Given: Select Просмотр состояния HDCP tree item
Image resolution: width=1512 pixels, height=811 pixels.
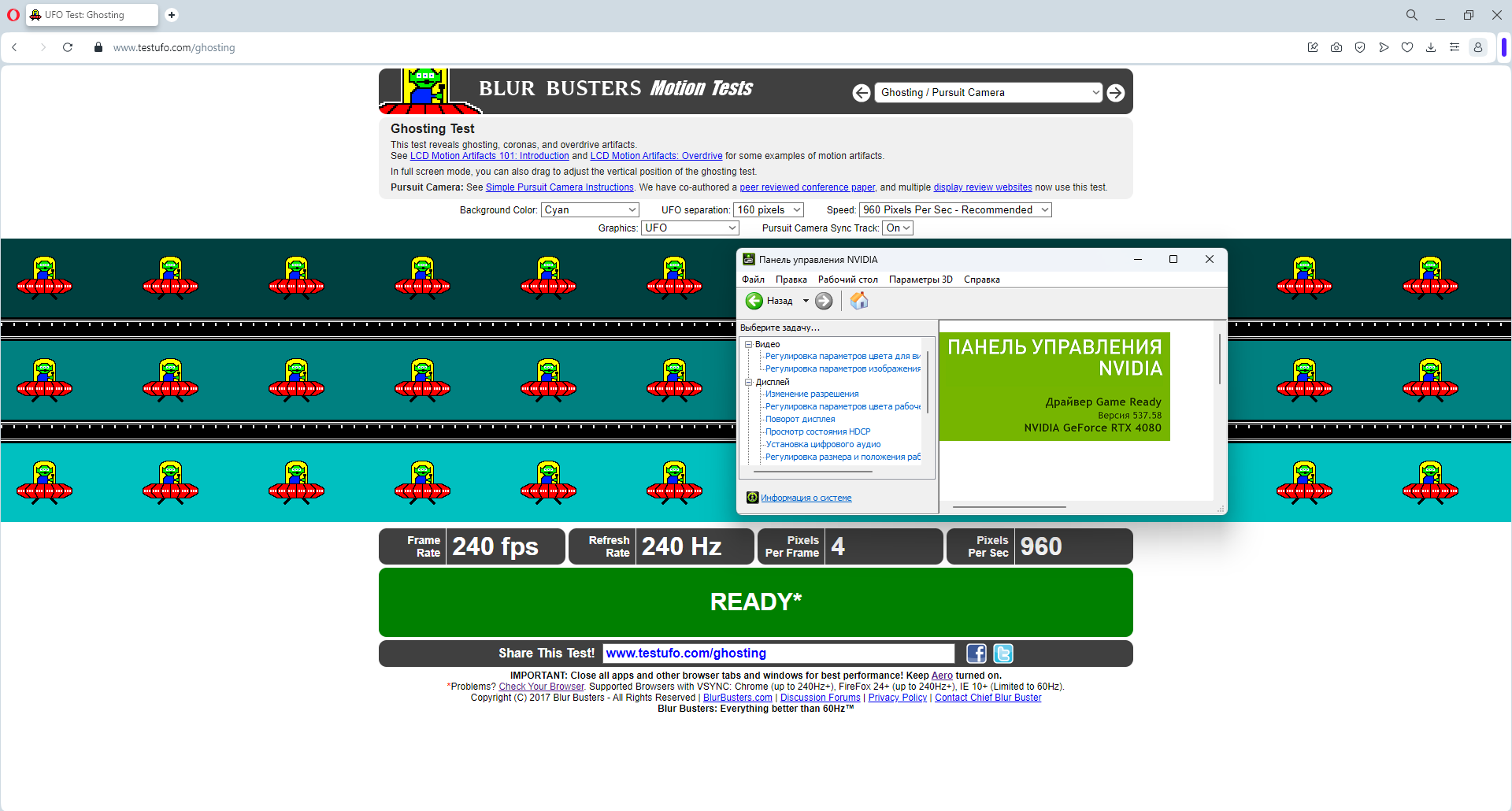Looking at the screenshot, I should pyautogui.click(x=818, y=431).
